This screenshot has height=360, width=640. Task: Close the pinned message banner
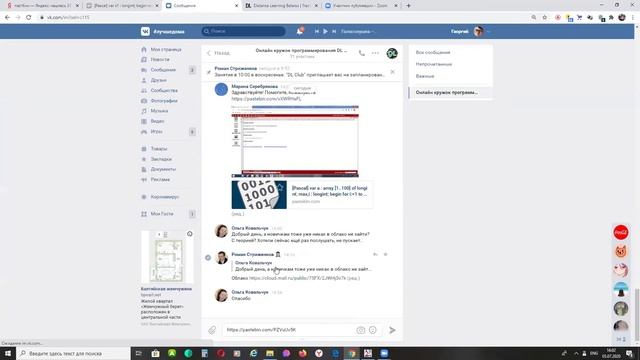[392, 72]
